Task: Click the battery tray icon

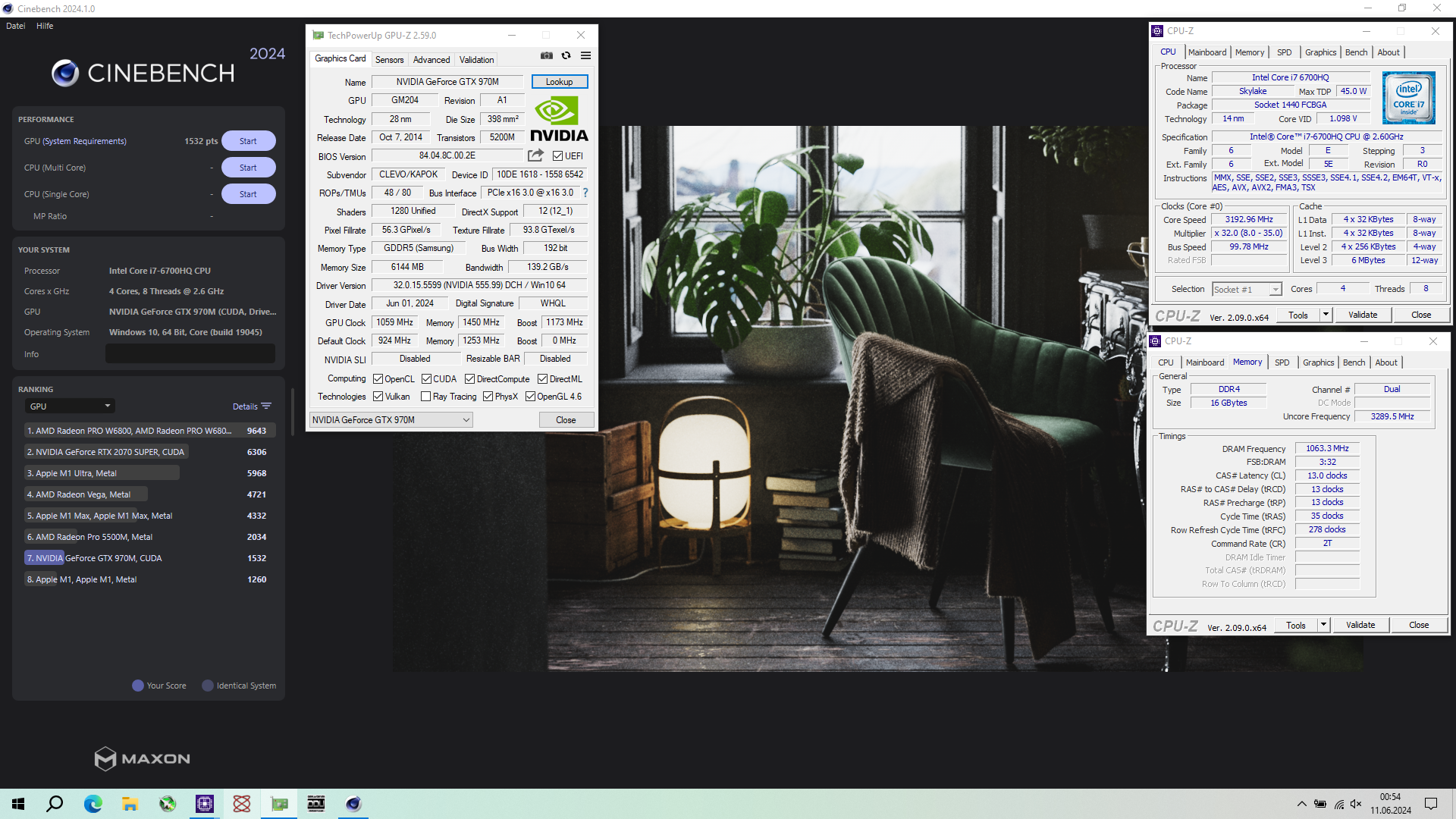Action: [x=1320, y=804]
